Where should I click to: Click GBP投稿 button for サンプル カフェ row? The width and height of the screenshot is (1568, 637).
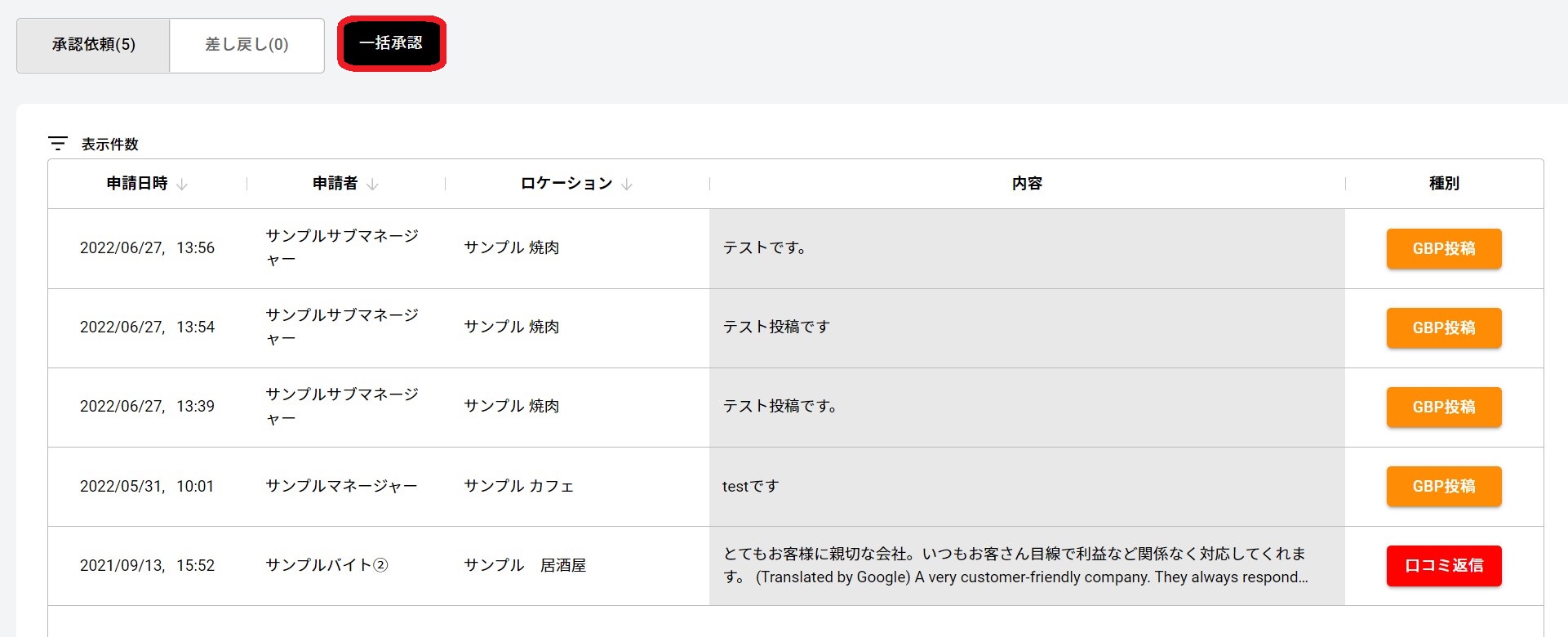(1443, 487)
